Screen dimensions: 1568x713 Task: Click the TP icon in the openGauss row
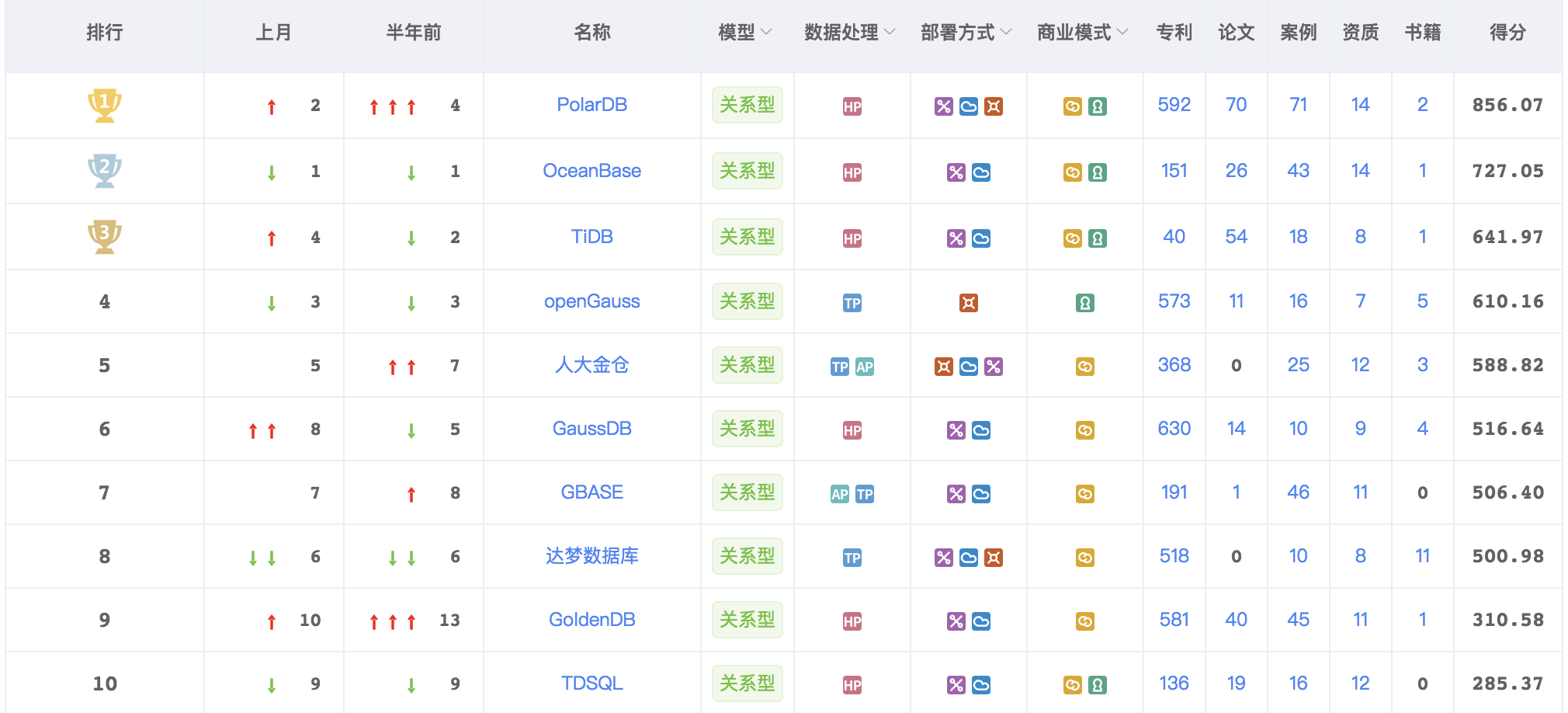point(852,303)
